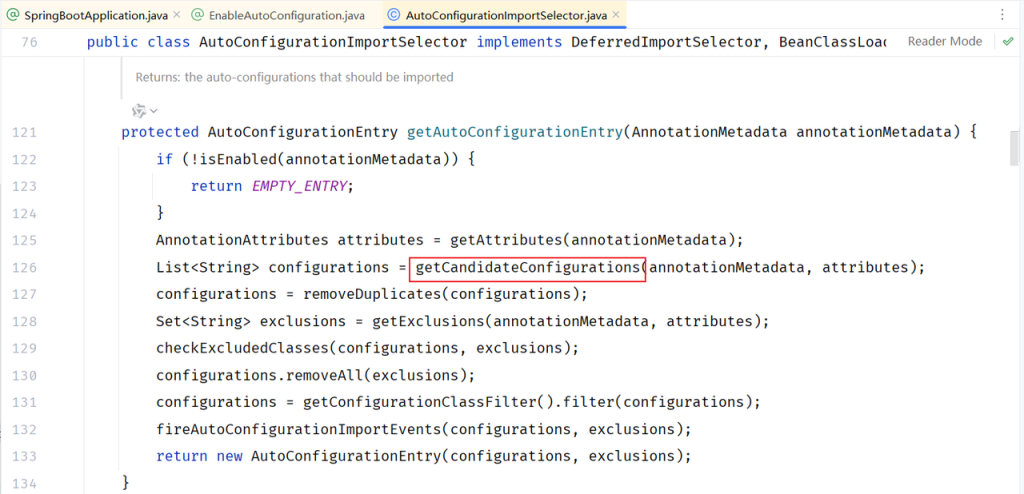Viewport: 1024px width, 494px height.
Task: Click the AutoConfigurationImportSelector class file icon
Action: coord(393,15)
